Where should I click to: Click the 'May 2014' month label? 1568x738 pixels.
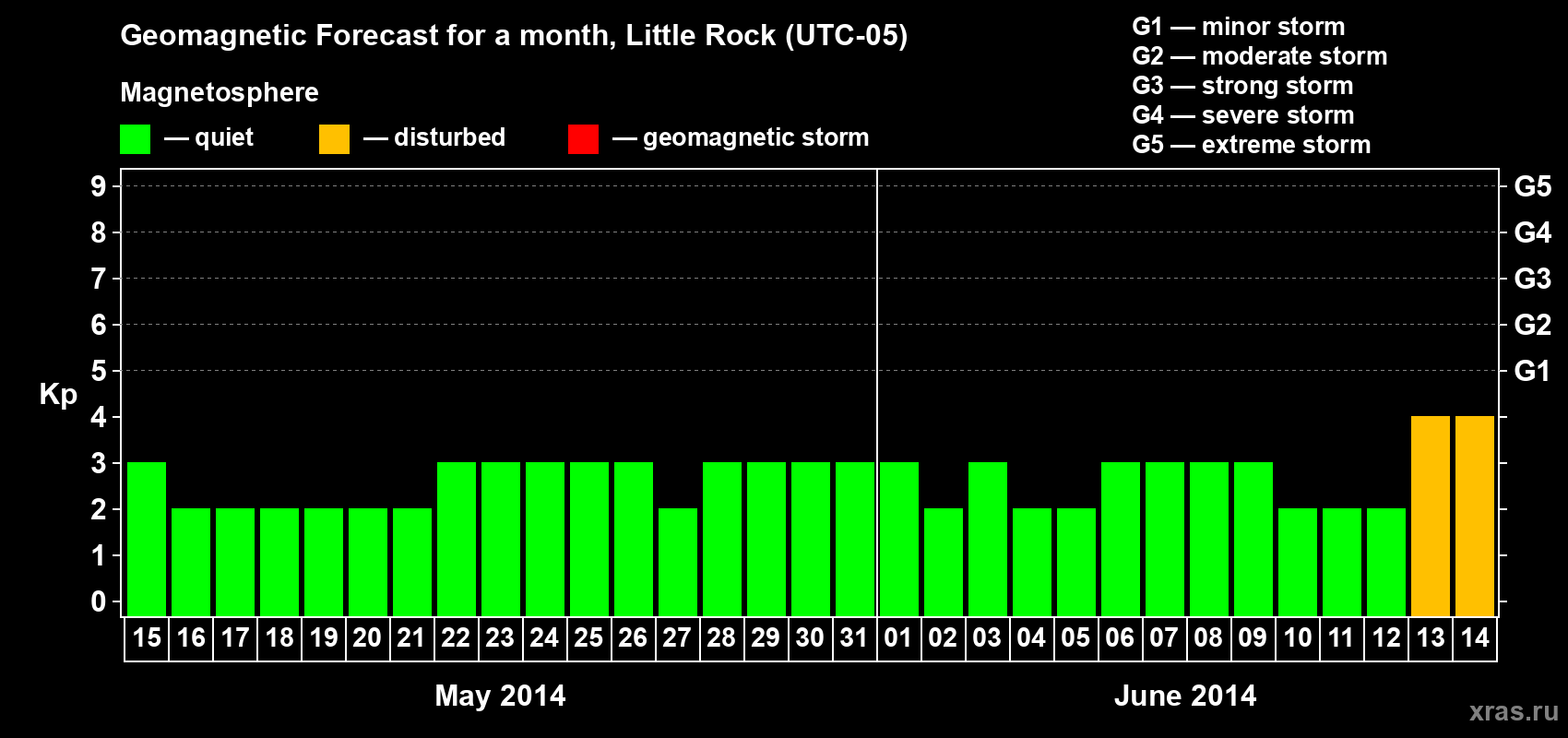[x=501, y=696]
